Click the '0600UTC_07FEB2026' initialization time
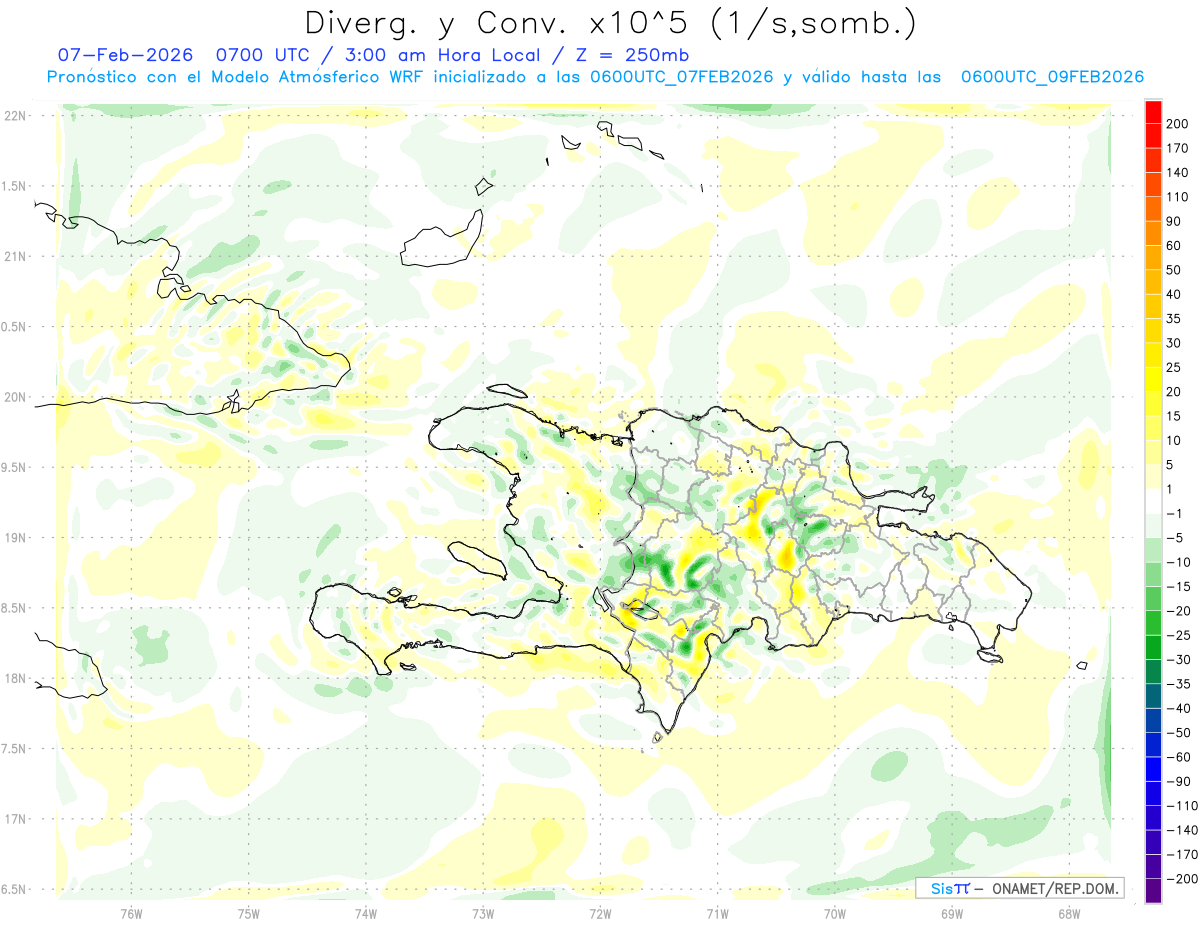 (x=682, y=77)
